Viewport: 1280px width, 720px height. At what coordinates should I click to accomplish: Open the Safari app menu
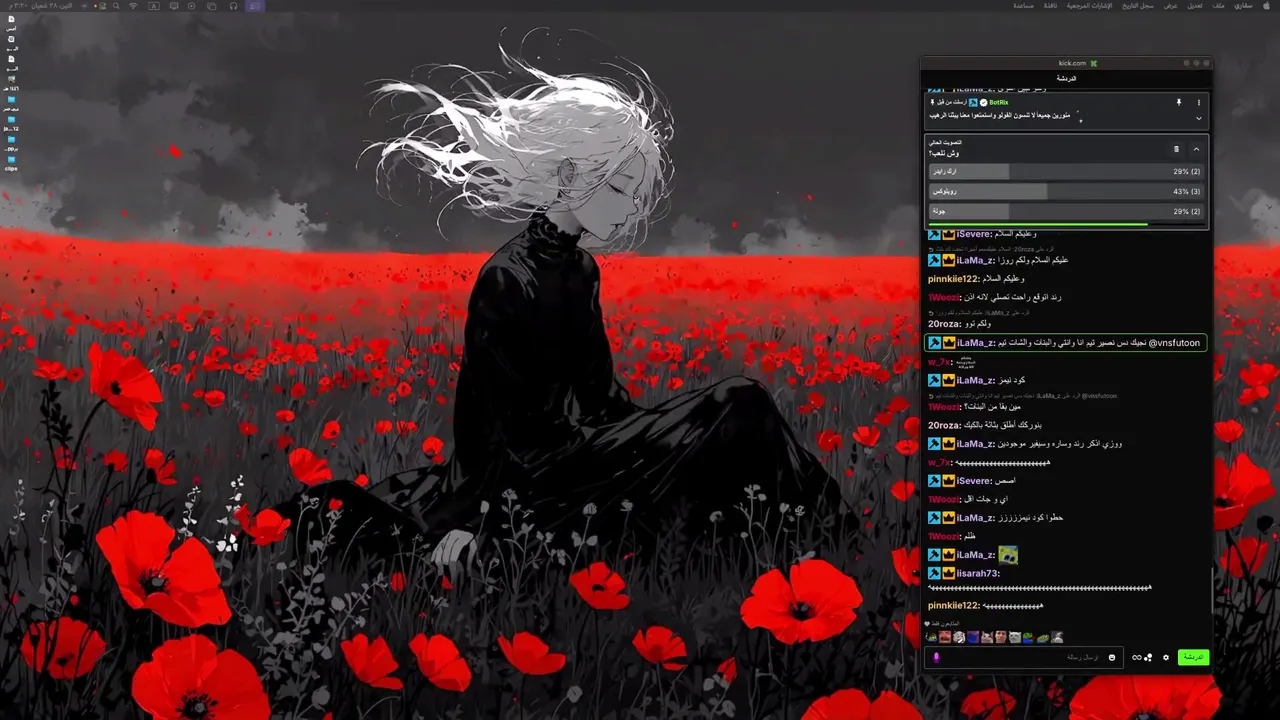(x=1242, y=6)
